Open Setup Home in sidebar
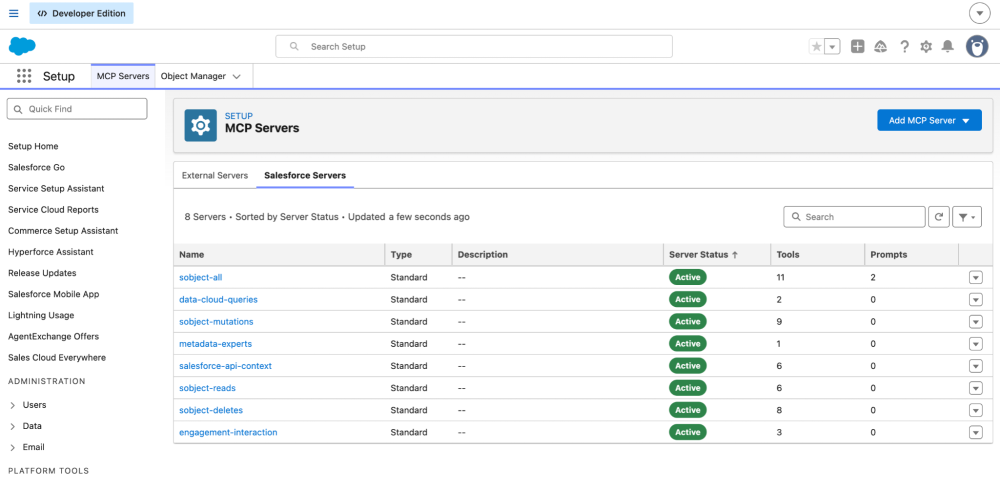1000x487 pixels. [x=33, y=146]
